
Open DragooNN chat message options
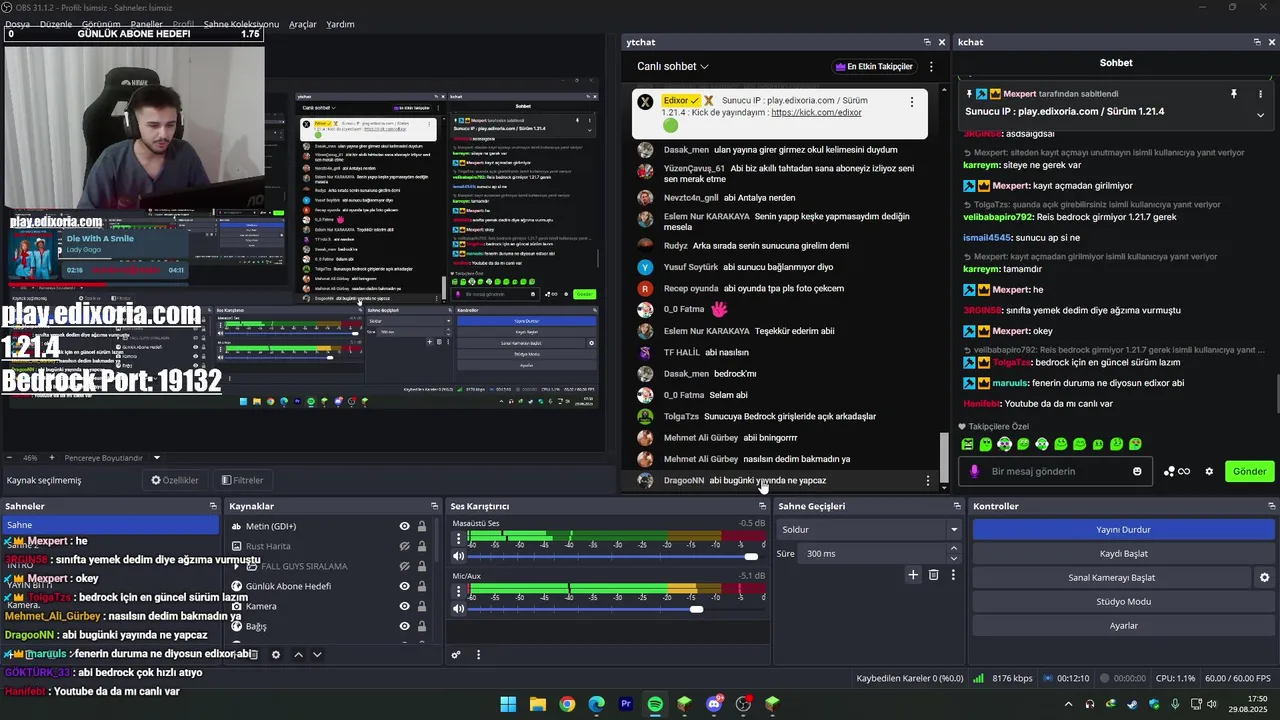pos(928,481)
